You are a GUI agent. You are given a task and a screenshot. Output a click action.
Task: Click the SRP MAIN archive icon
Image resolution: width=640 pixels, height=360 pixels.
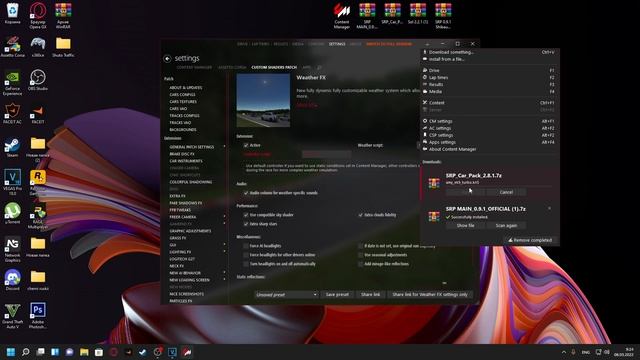pos(434,216)
